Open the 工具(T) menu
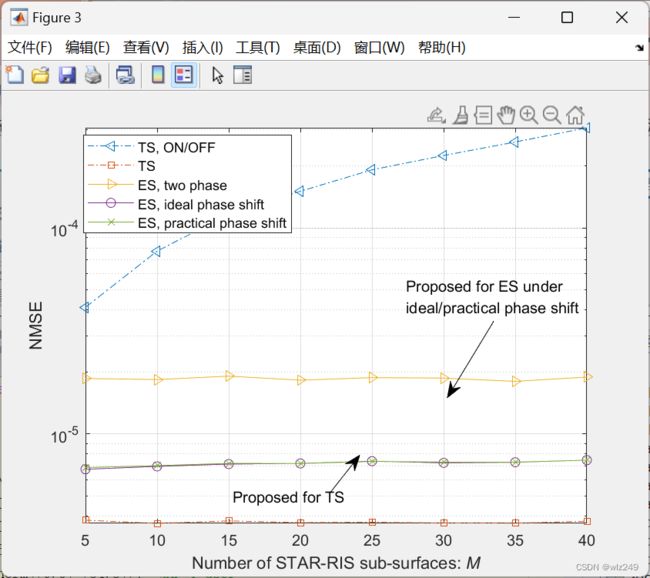Image resolution: width=650 pixels, height=578 pixels. [x=258, y=47]
